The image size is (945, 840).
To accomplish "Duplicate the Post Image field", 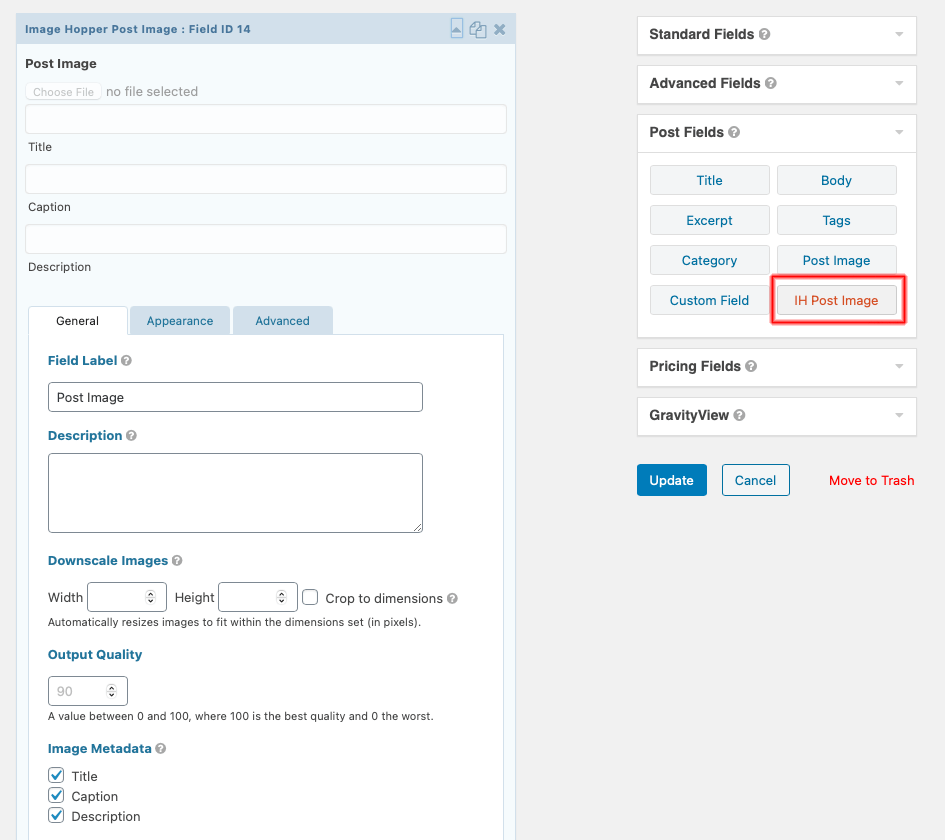I will pos(479,28).
